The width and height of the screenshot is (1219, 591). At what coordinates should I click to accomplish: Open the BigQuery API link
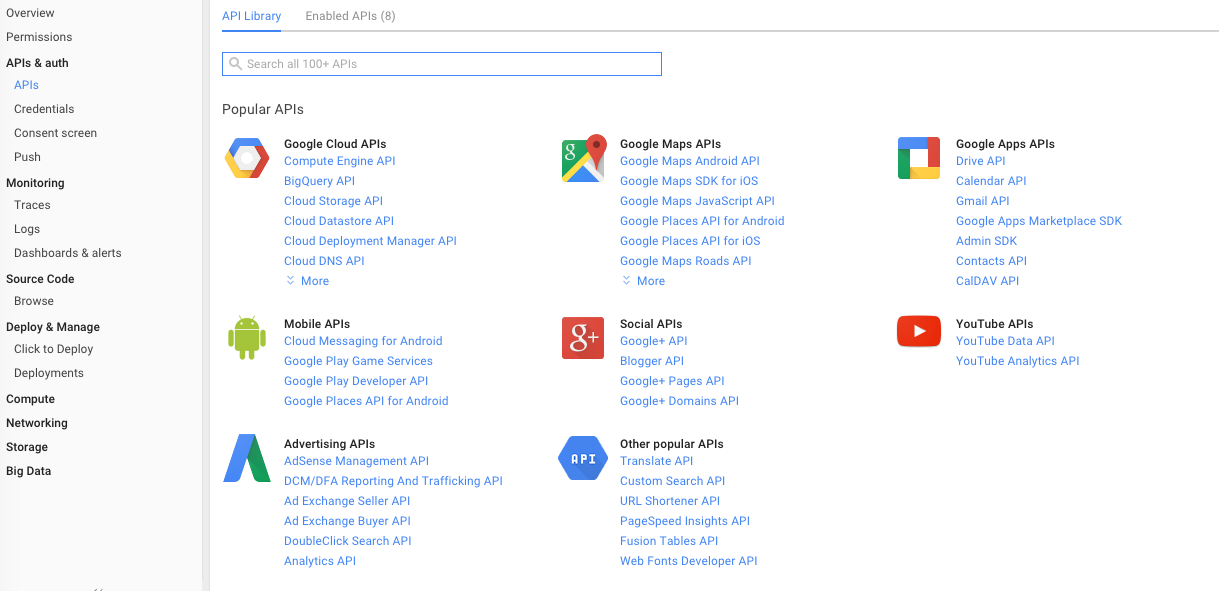tap(319, 181)
